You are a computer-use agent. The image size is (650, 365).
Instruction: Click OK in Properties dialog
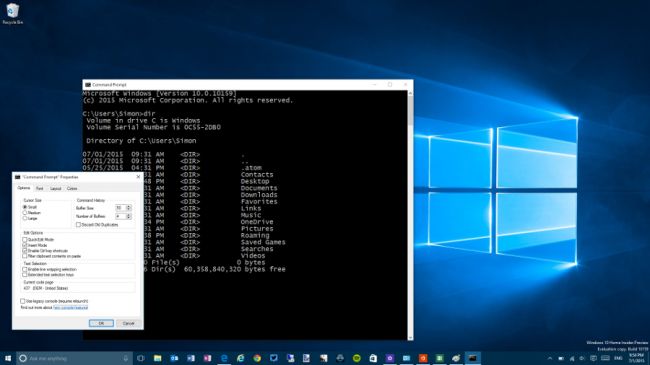(101, 323)
